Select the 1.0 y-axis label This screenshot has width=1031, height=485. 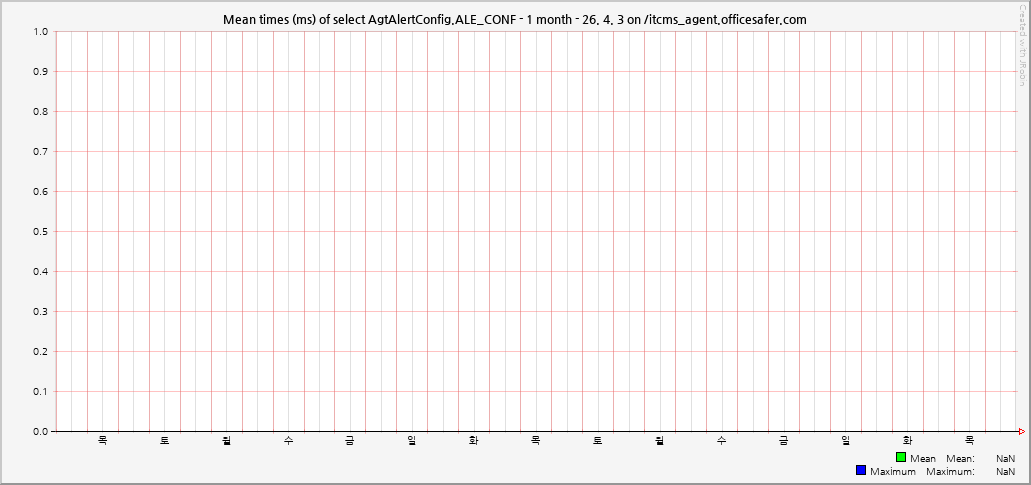tap(40, 32)
